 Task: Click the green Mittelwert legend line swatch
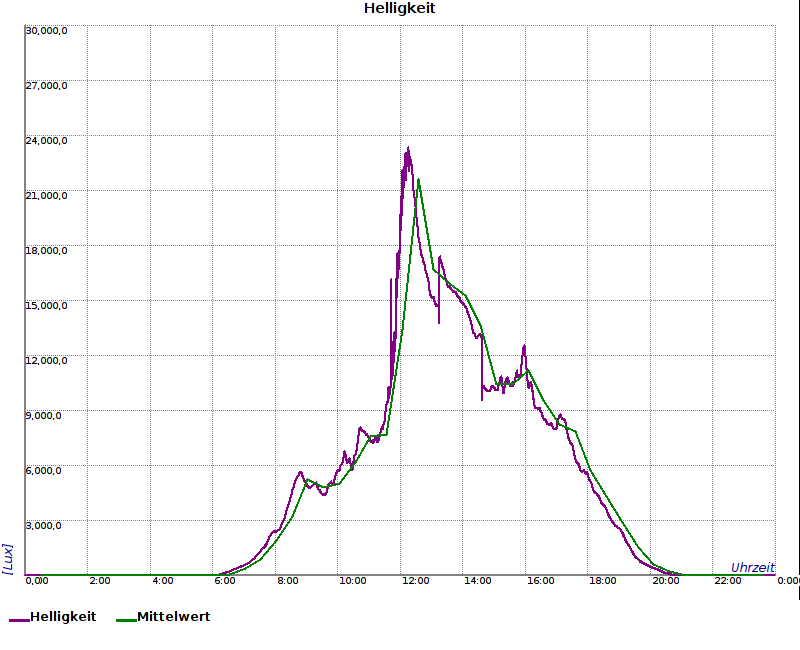[x=127, y=620]
